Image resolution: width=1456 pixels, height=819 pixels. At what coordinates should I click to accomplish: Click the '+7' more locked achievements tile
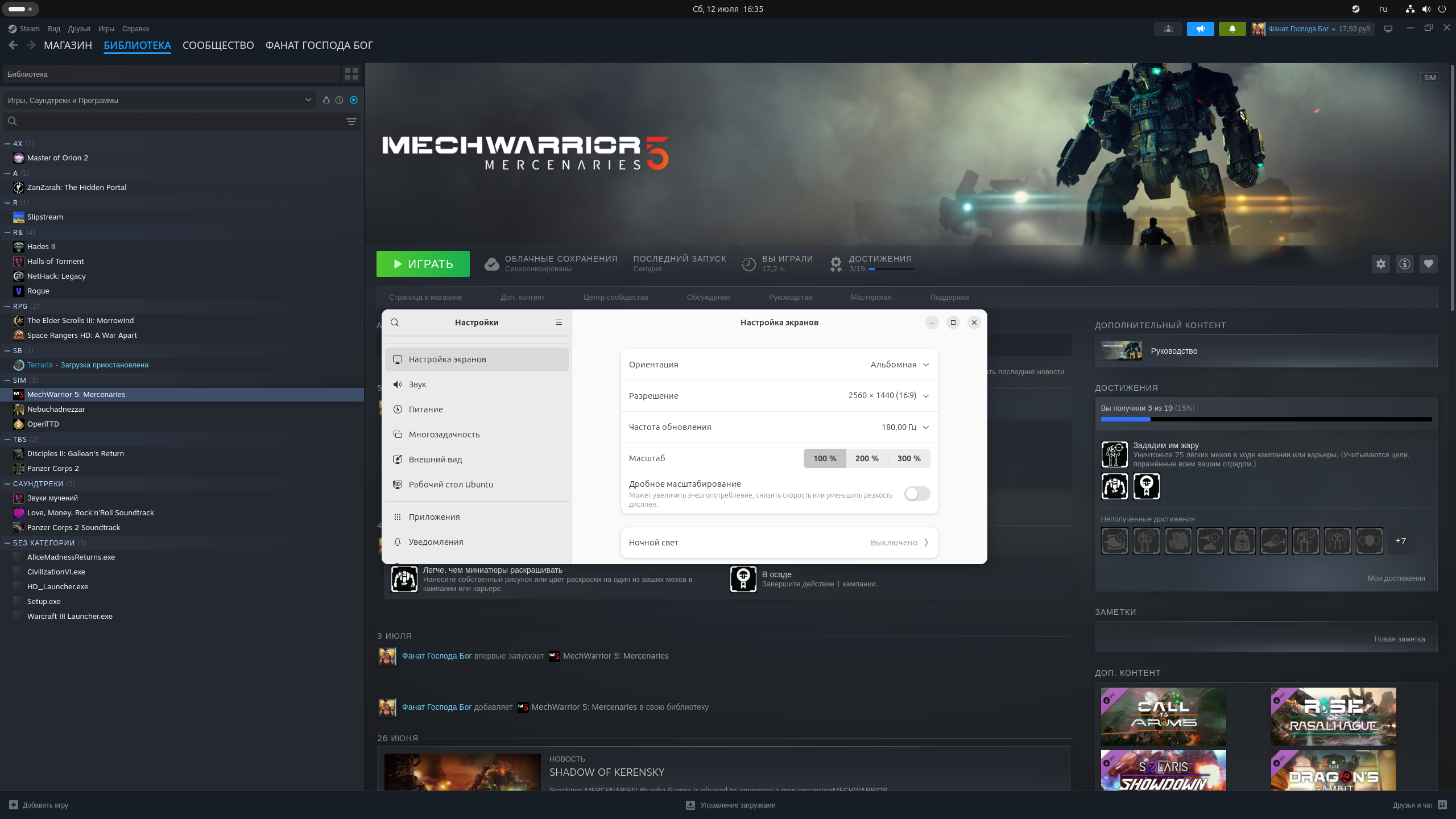click(x=1401, y=541)
